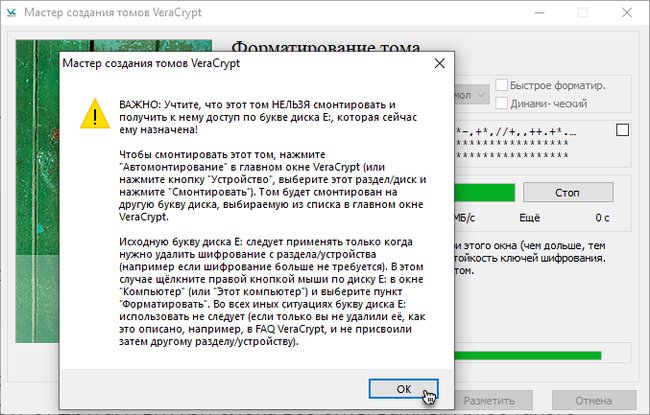Click the '0 с' remaining time value
Screen dimensions: 650x415
[602, 218]
